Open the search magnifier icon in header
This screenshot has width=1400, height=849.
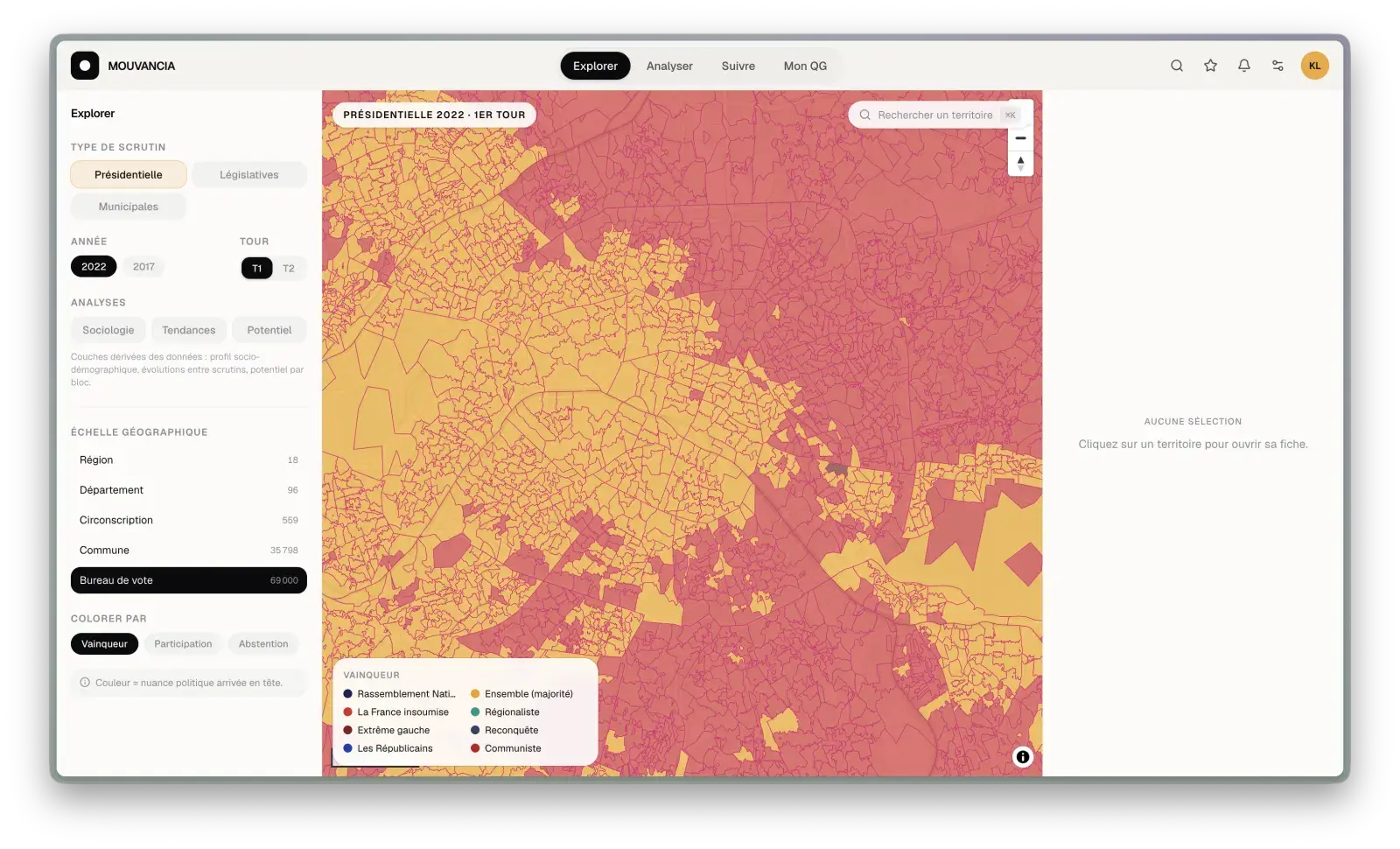[1177, 66]
